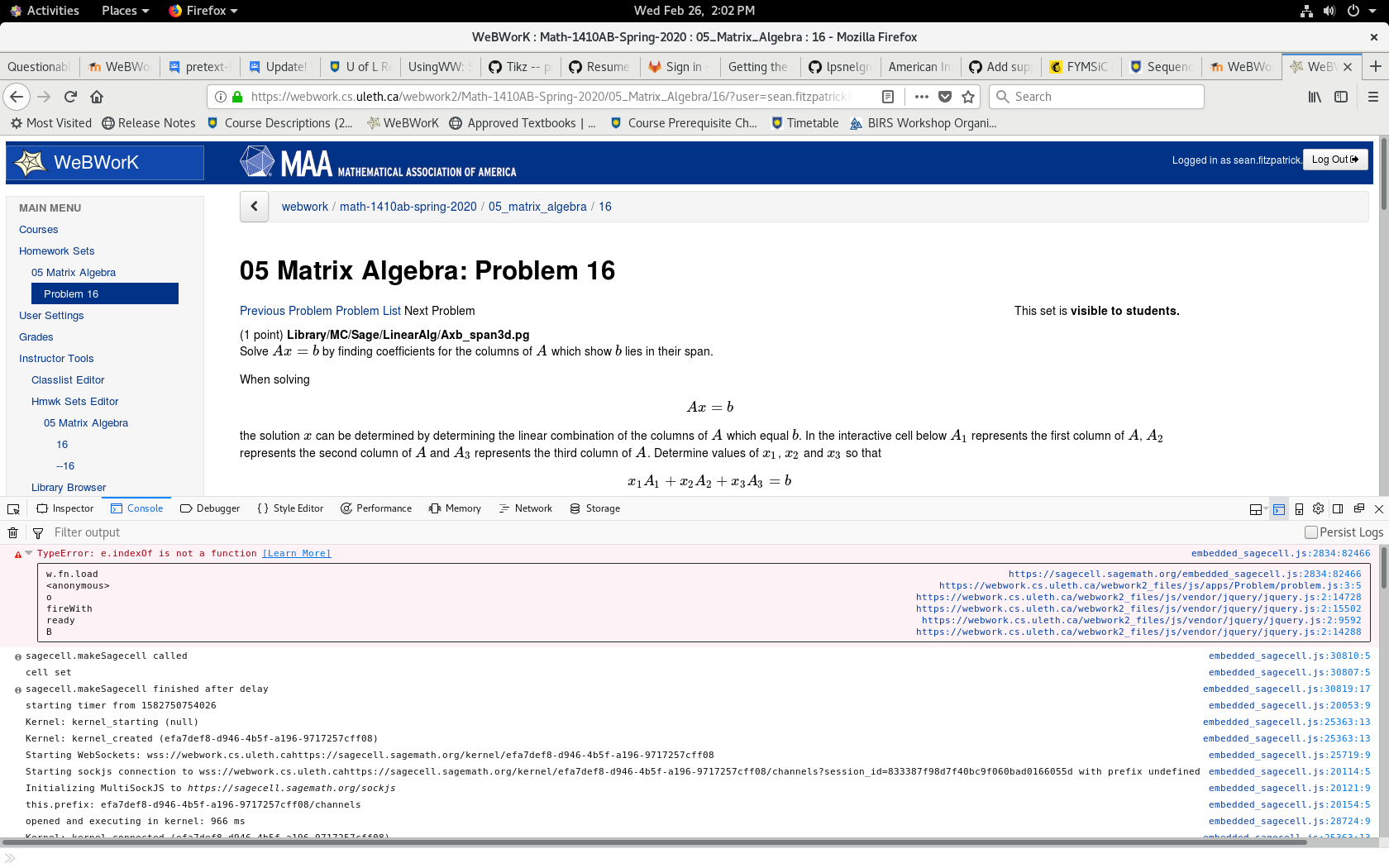Switch to the Network tab
The width and height of the screenshot is (1389, 868).
click(x=526, y=508)
